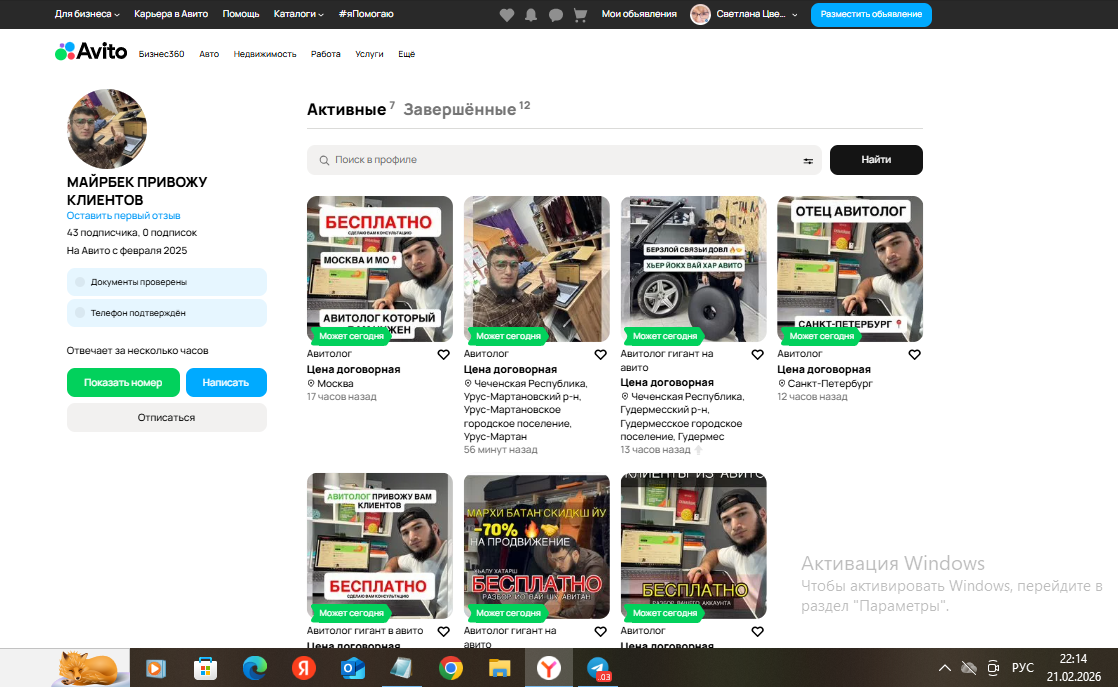Click 'Телефон подтверждён' badge

(167, 313)
